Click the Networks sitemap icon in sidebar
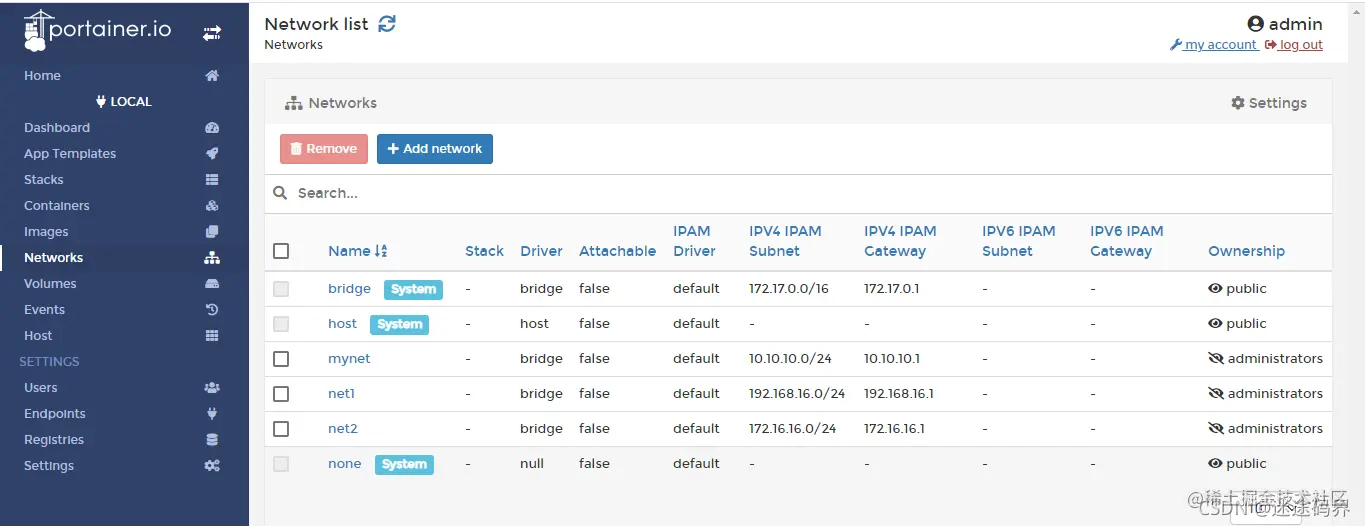 click(212, 258)
